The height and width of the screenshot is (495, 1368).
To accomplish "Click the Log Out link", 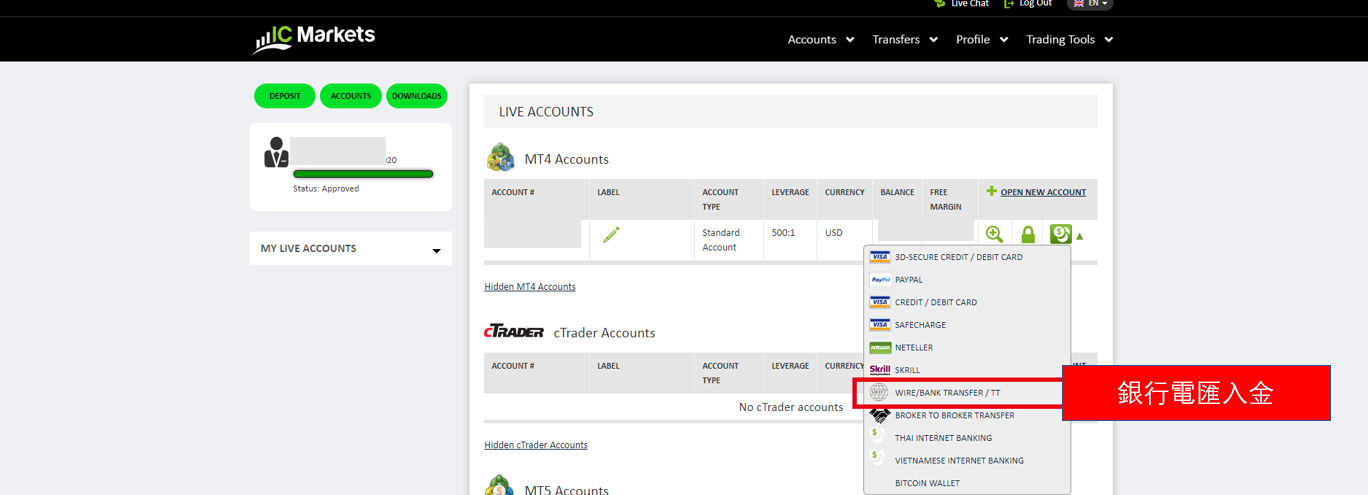I will (x=1027, y=4).
